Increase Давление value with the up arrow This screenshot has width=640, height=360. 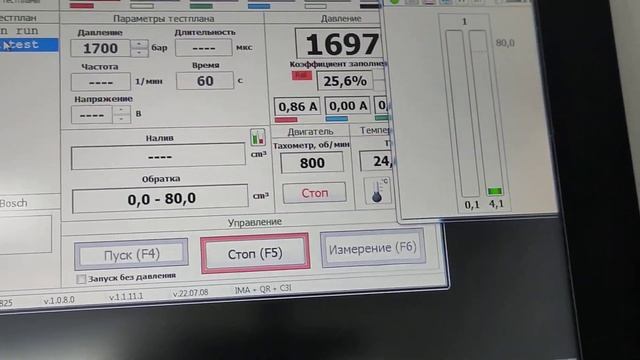(140, 44)
